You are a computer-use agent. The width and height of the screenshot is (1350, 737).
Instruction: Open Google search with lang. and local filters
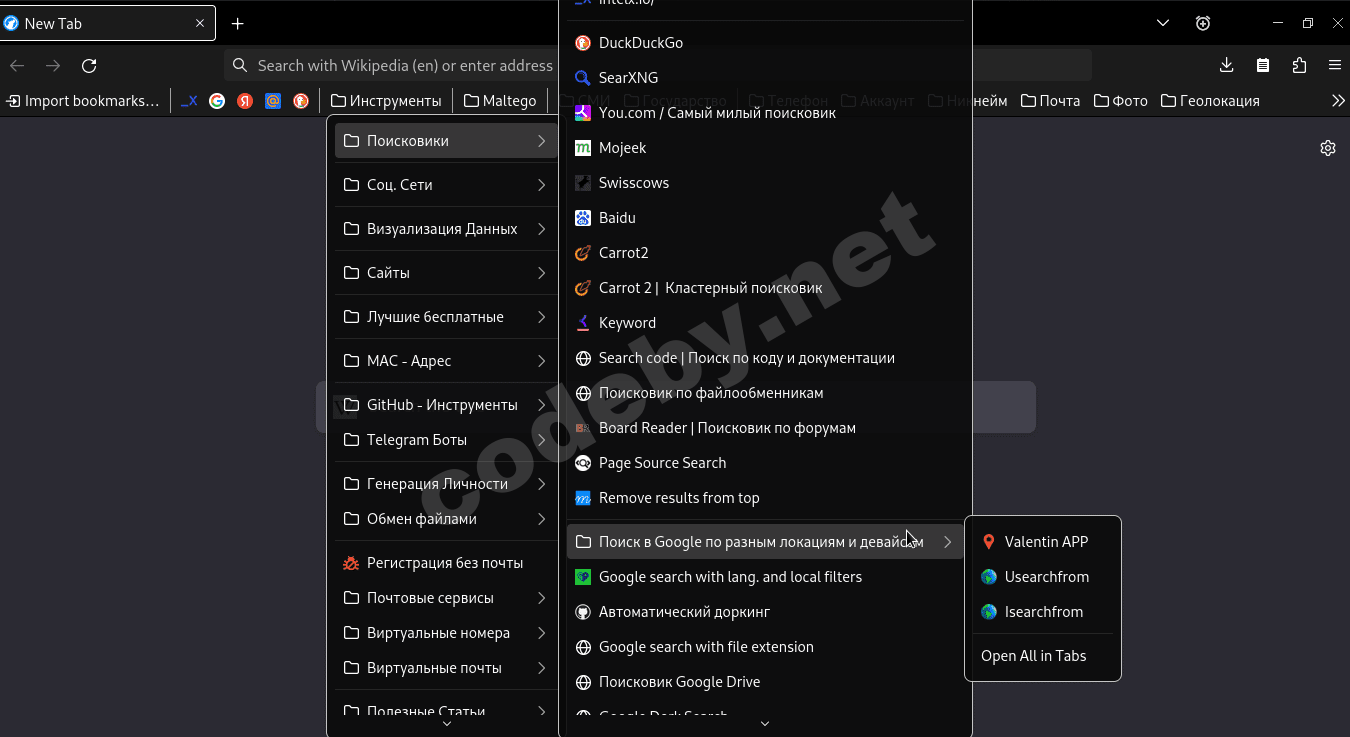pyautogui.click(x=765, y=577)
